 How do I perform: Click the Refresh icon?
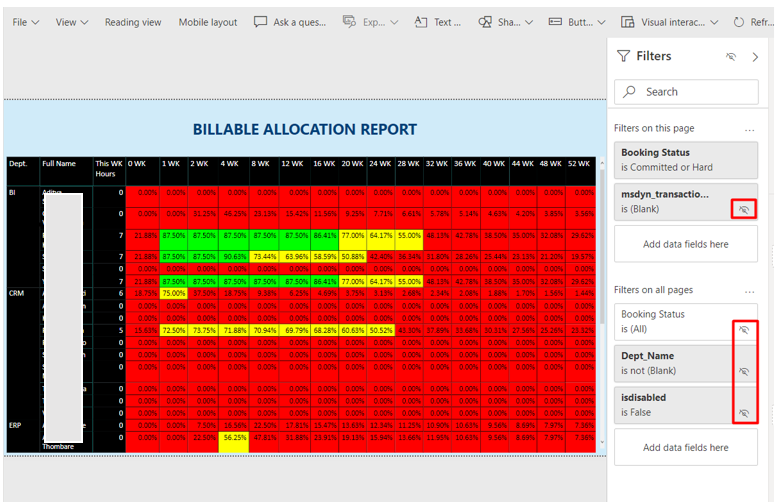tap(738, 22)
